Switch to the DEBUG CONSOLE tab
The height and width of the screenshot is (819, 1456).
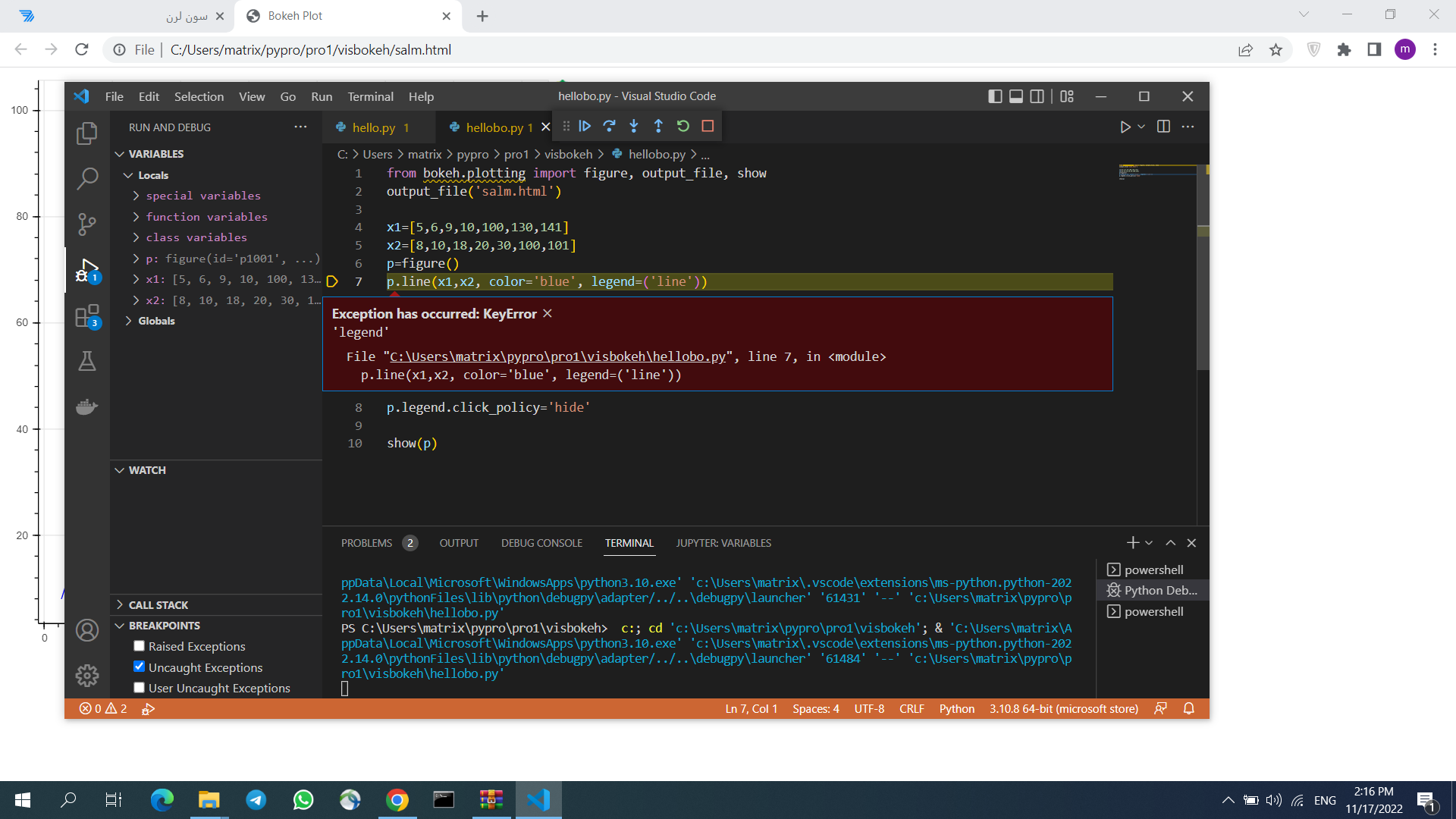pos(541,543)
